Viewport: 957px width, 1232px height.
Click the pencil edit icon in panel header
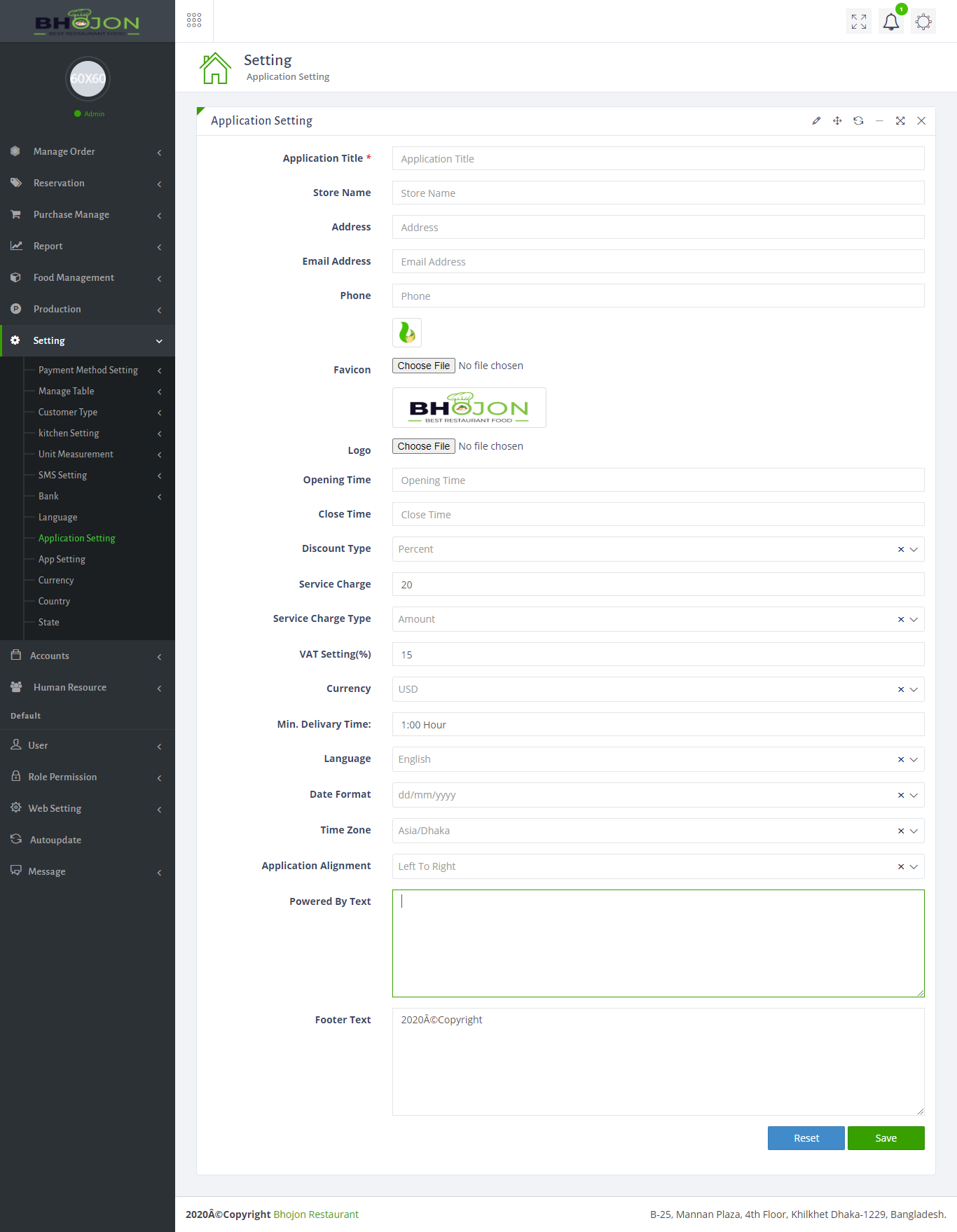[816, 120]
